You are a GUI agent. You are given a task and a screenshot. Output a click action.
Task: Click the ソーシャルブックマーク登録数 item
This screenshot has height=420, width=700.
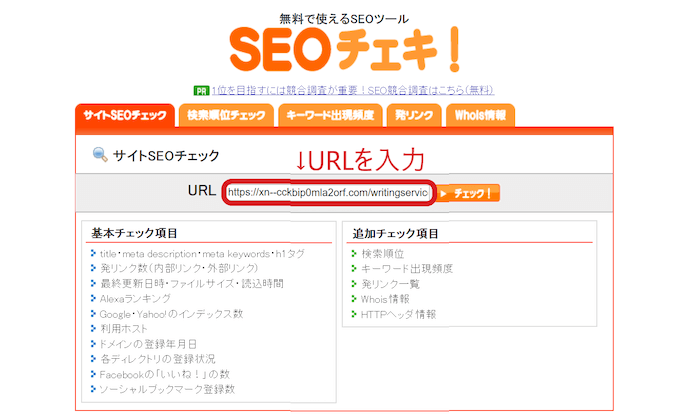[x=167, y=389]
